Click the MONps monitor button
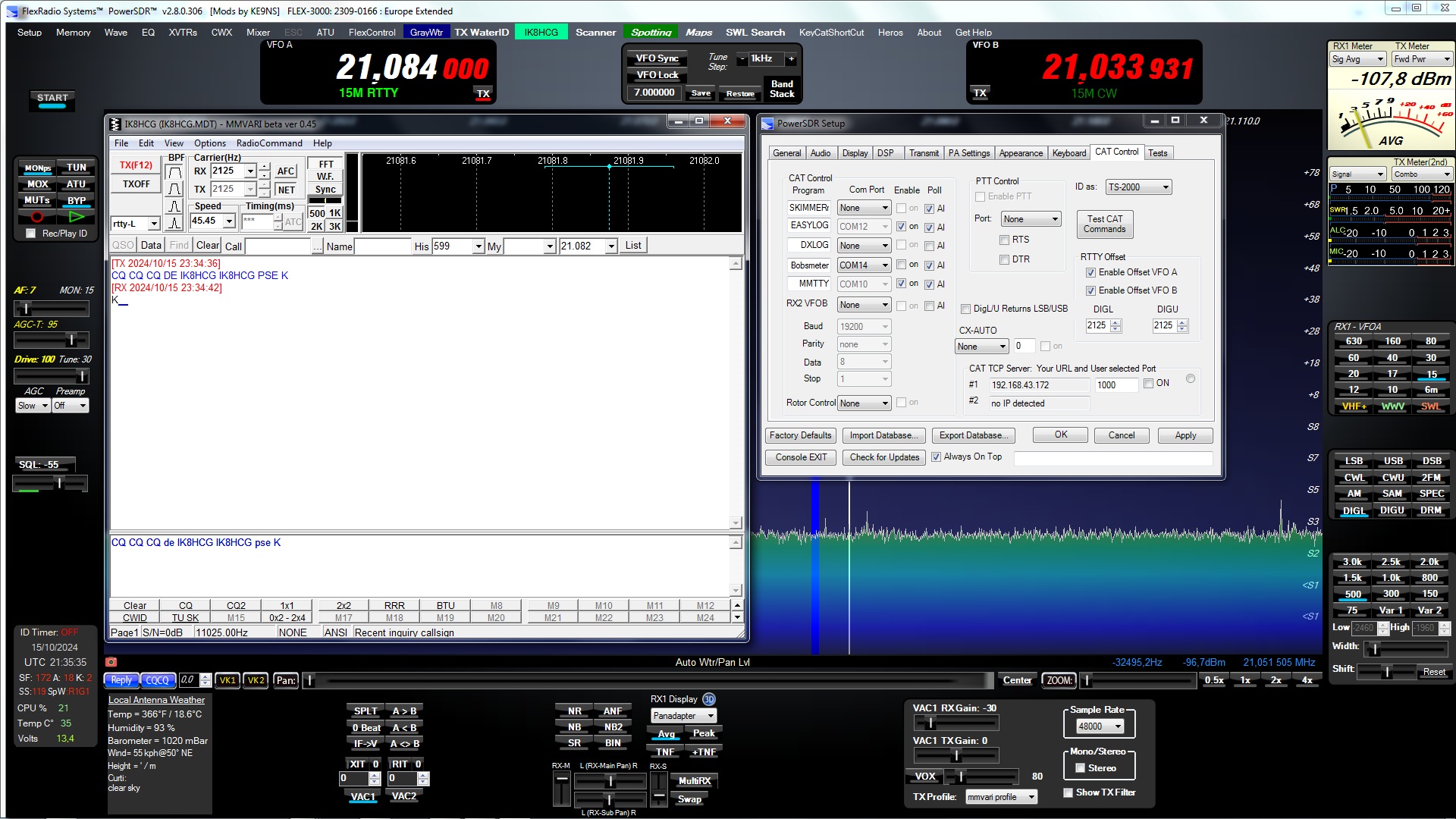The height and width of the screenshot is (819, 1456). [37, 168]
